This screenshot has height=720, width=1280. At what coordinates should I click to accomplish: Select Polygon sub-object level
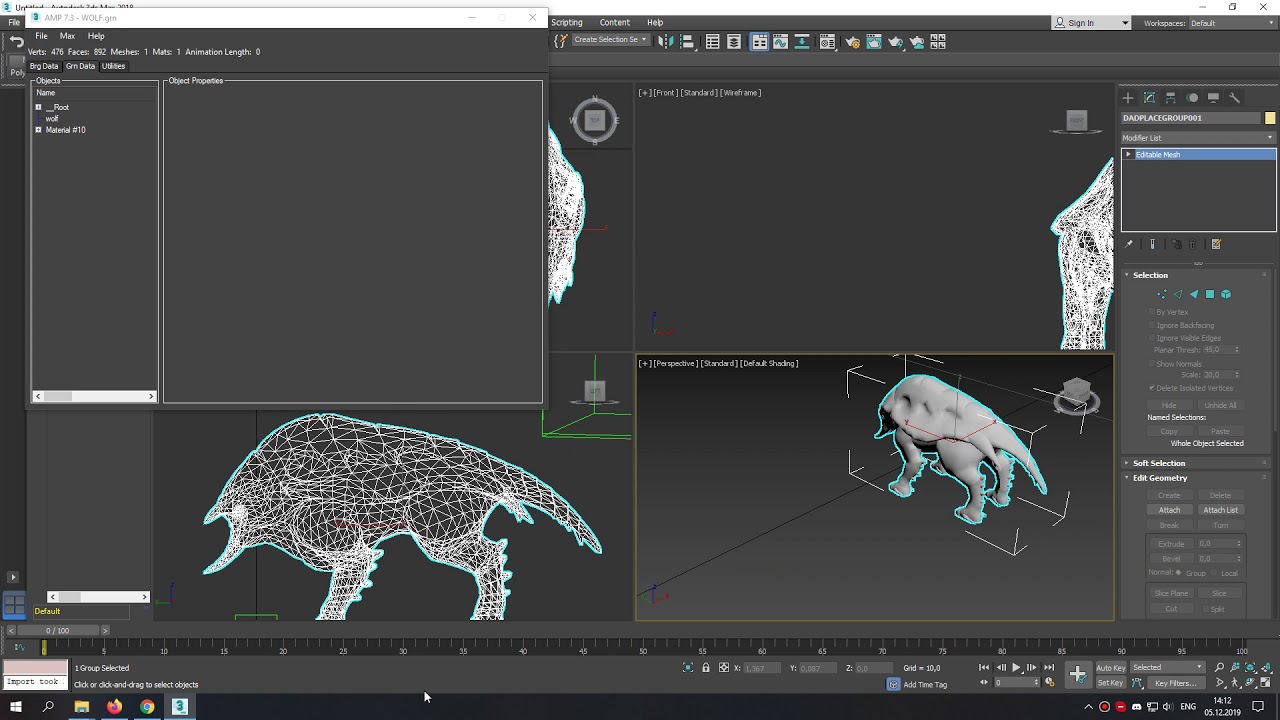tap(1210, 294)
